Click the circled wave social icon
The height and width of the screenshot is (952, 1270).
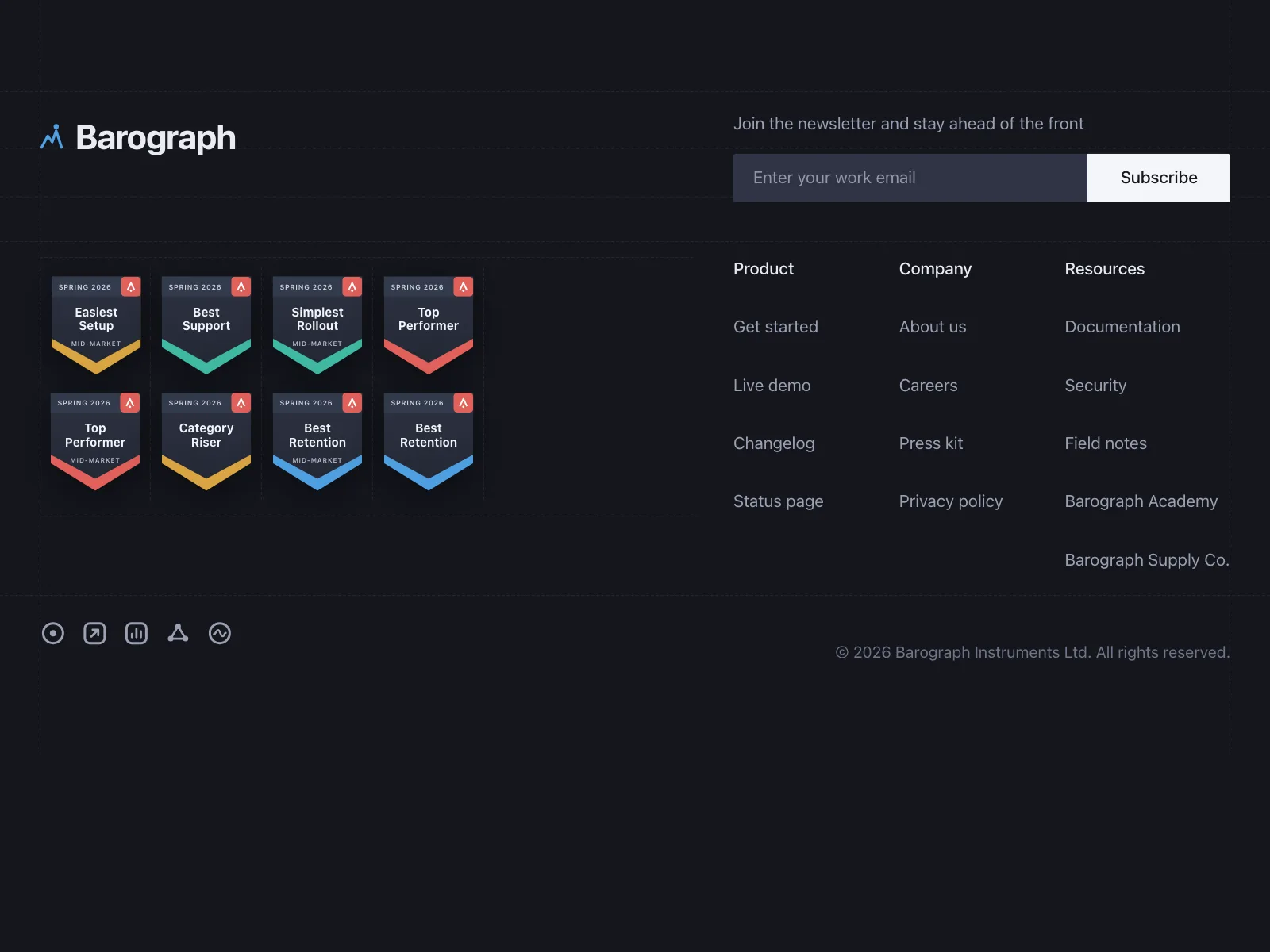(x=220, y=633)
